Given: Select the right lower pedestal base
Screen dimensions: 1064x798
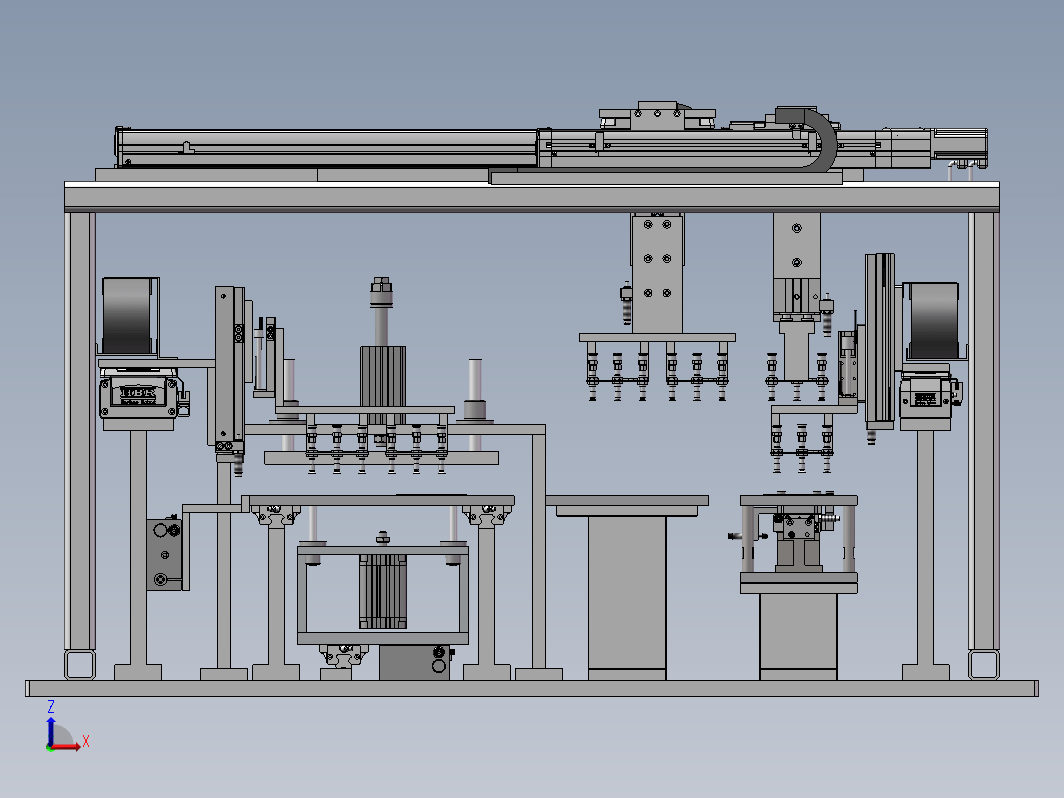Looking at the screenshot, I should 798,636.
